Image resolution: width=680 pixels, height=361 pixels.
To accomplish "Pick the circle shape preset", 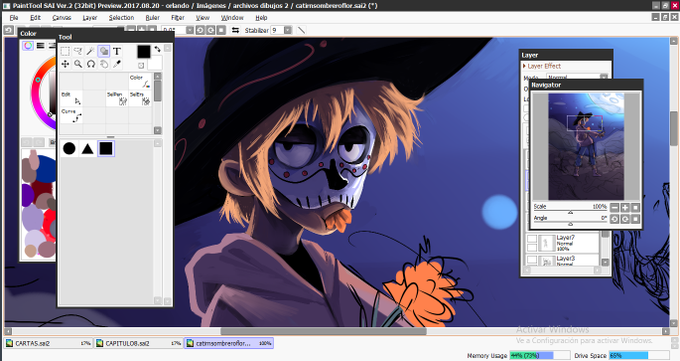I will pos(69,149).
